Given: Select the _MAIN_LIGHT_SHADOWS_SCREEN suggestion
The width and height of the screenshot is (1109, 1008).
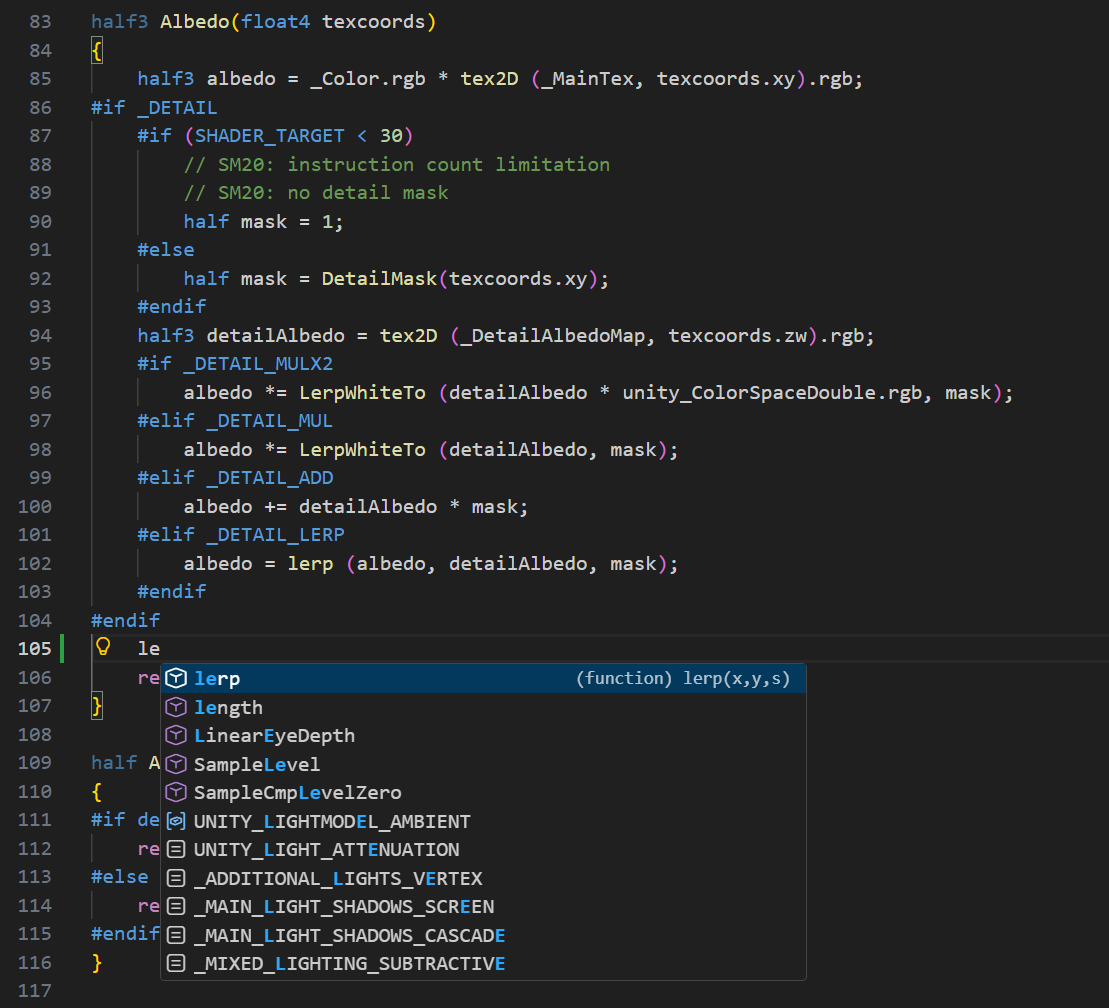Looking at the screenshot, I should coord(329,906).
